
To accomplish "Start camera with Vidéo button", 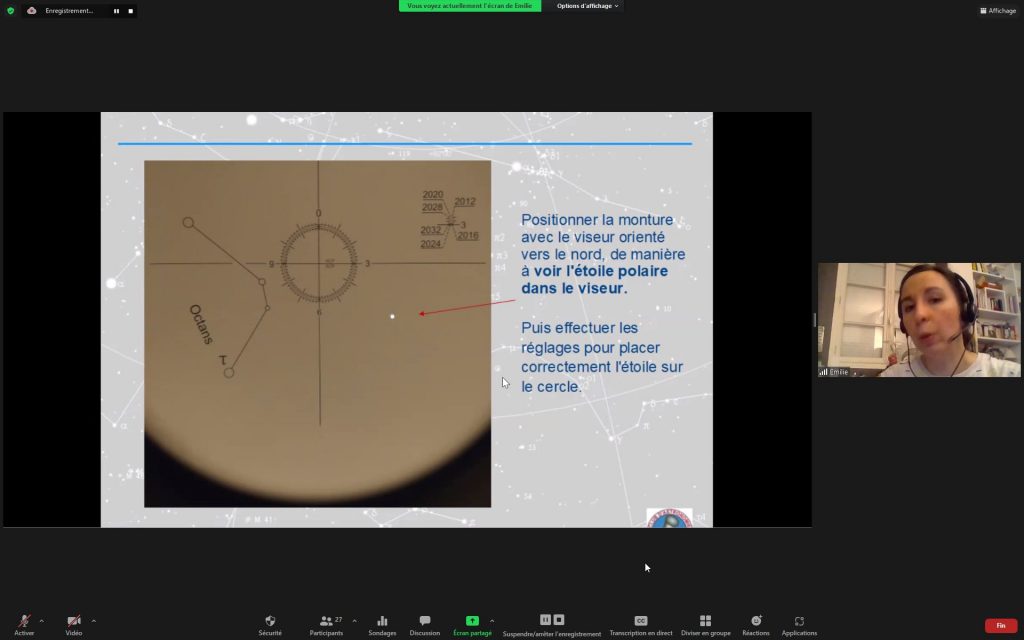I will click(74, 625).
